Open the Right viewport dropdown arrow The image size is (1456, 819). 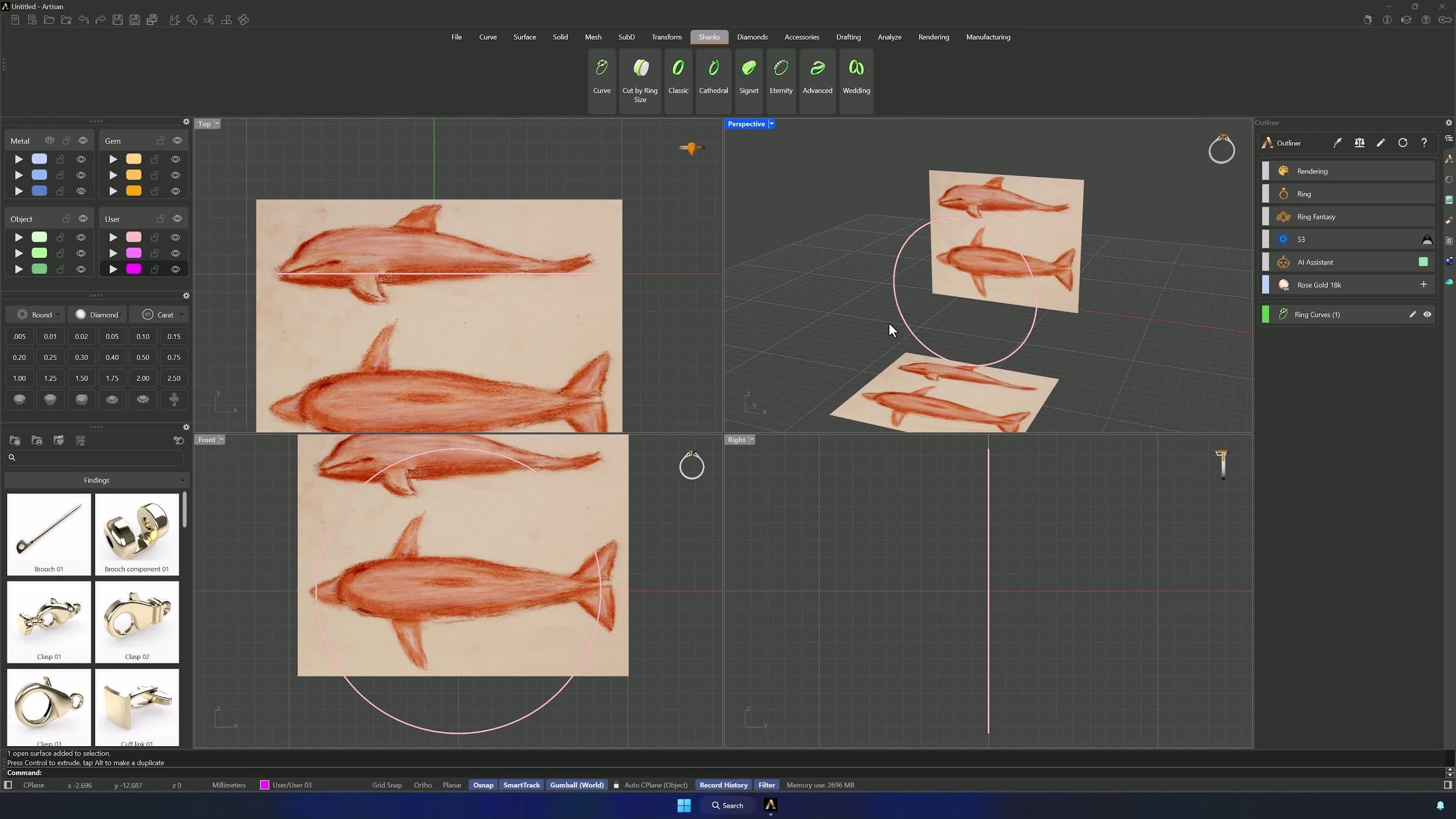(751, 440)
